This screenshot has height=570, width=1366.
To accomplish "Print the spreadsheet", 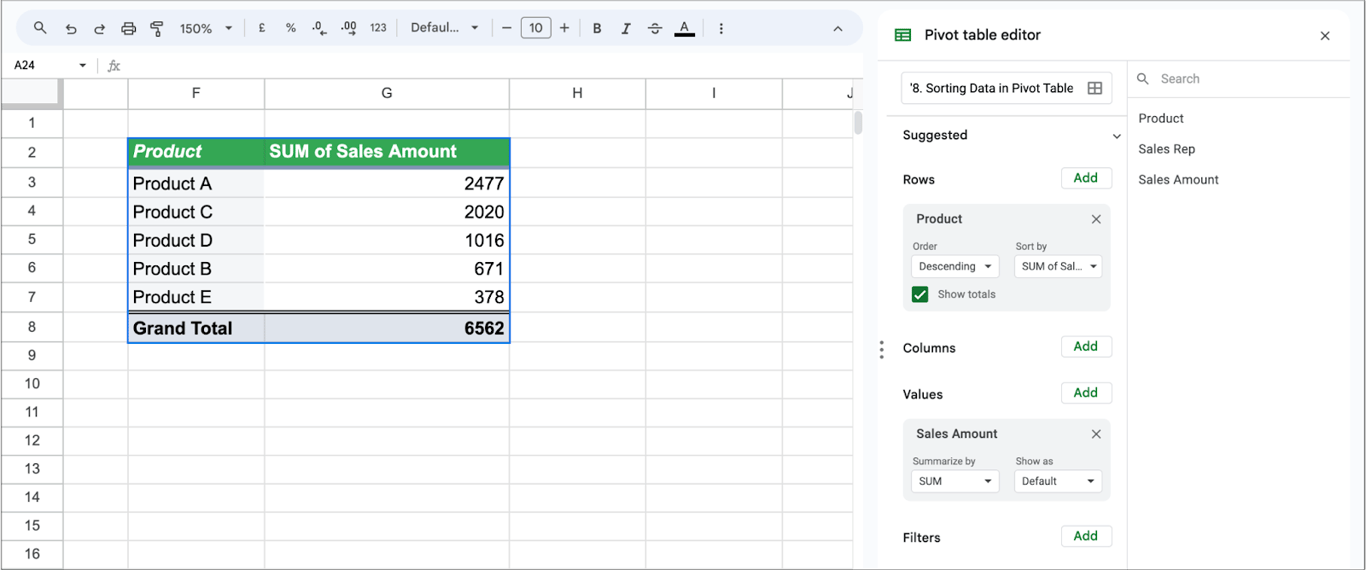I will [128, 28].
